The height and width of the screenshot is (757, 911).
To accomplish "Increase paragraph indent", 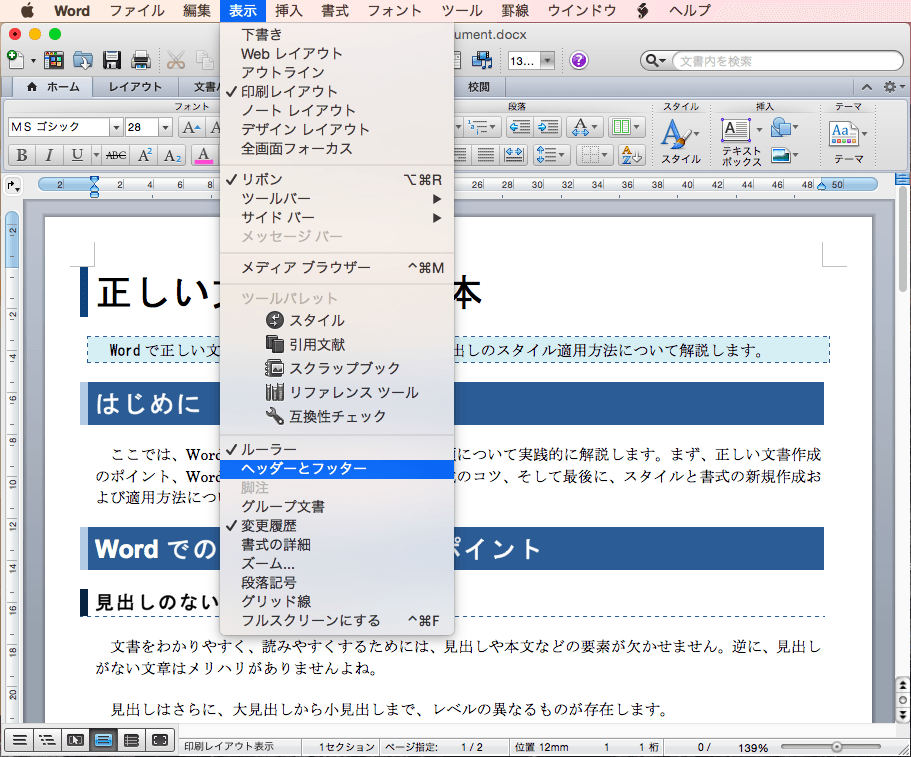I will 548,127.
